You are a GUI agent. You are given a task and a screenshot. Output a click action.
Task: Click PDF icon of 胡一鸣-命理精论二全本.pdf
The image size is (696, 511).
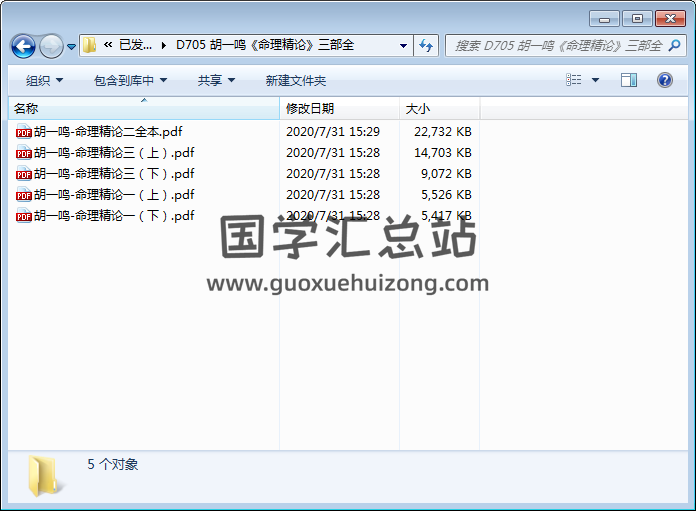pos(23,132)
